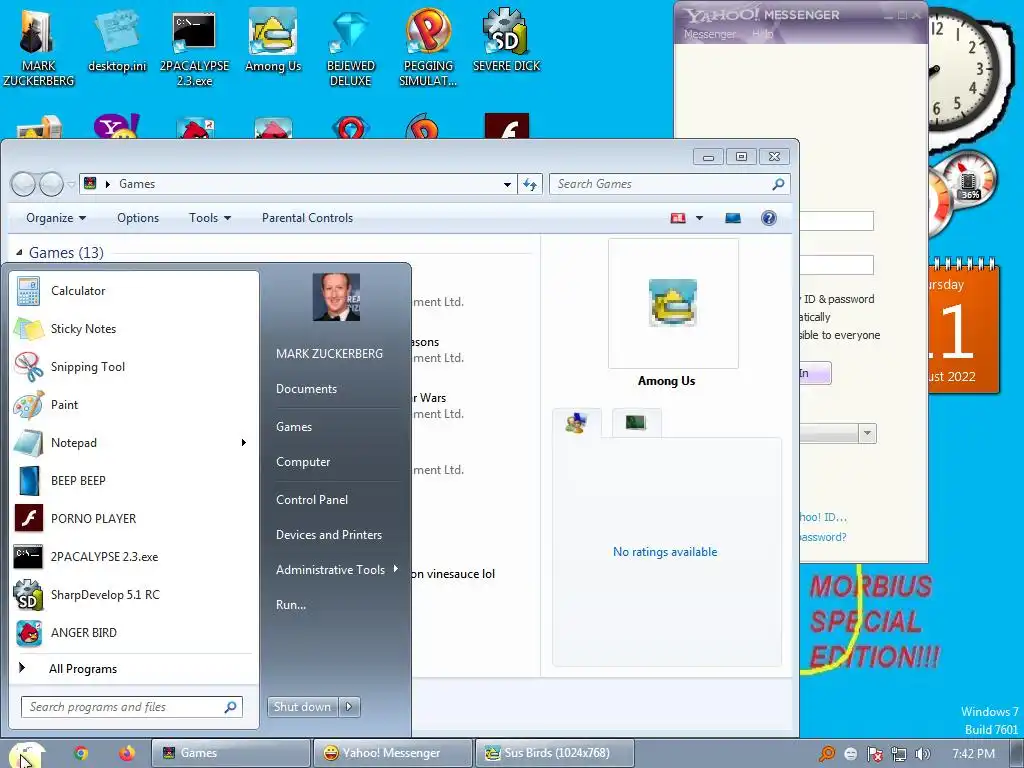Click Options in the Games toolbar
Image resolution: width=1024 pixels, height=768 pixels.
(x=138, y=218)
